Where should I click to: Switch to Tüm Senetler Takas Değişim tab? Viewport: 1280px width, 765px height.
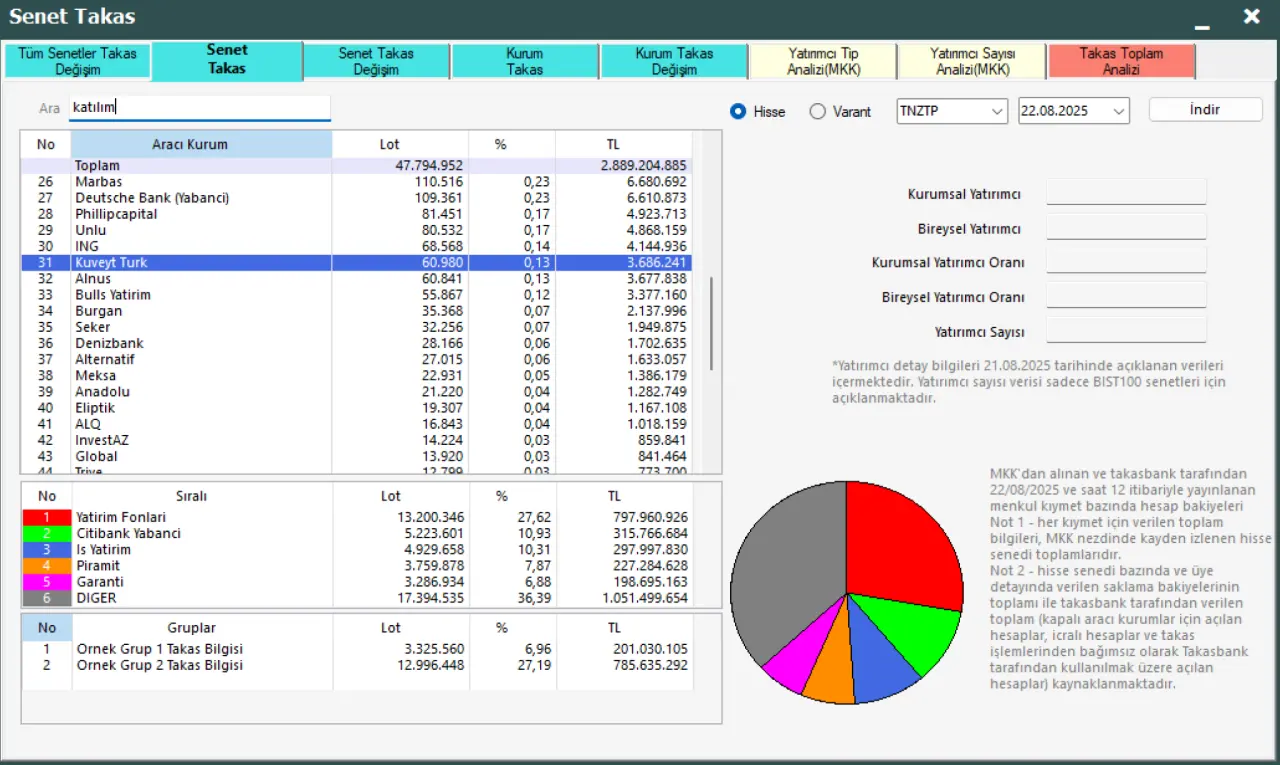pos(77,62)
